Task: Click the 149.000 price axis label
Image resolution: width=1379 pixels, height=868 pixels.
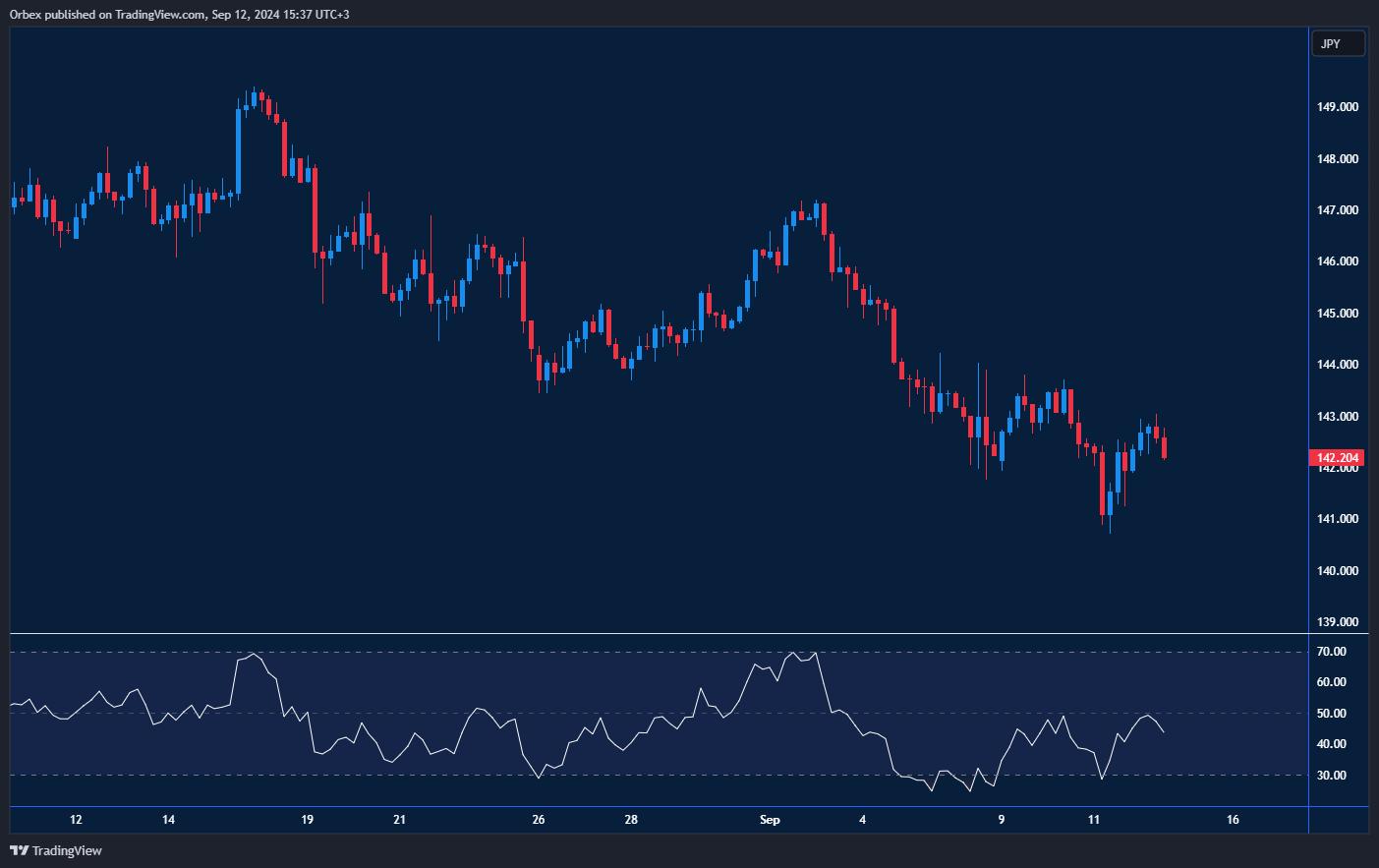Action: coord(1337,107)
